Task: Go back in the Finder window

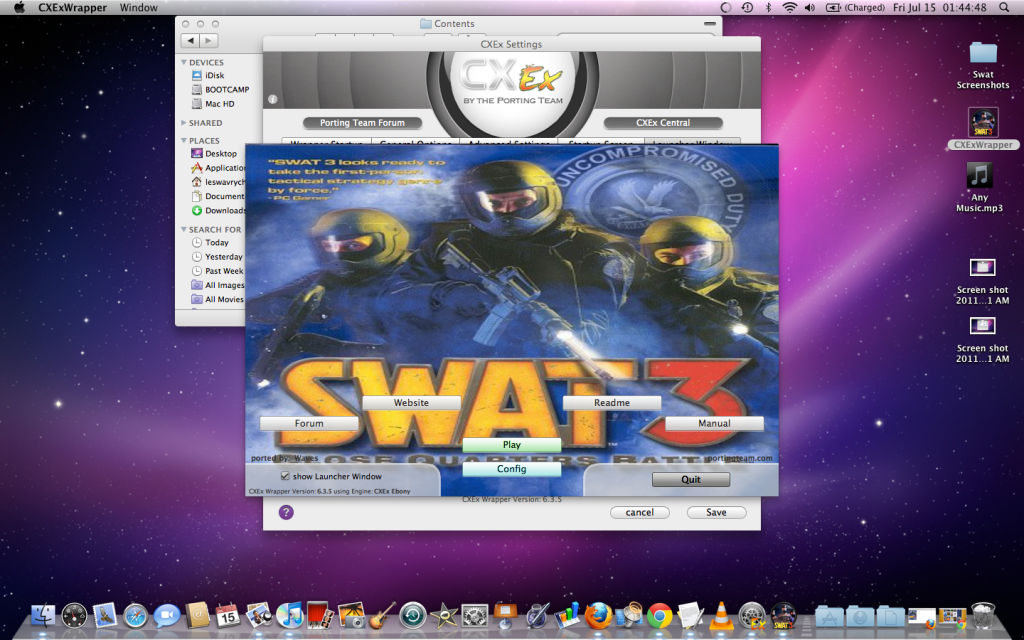Action: [x=190, y=40]
